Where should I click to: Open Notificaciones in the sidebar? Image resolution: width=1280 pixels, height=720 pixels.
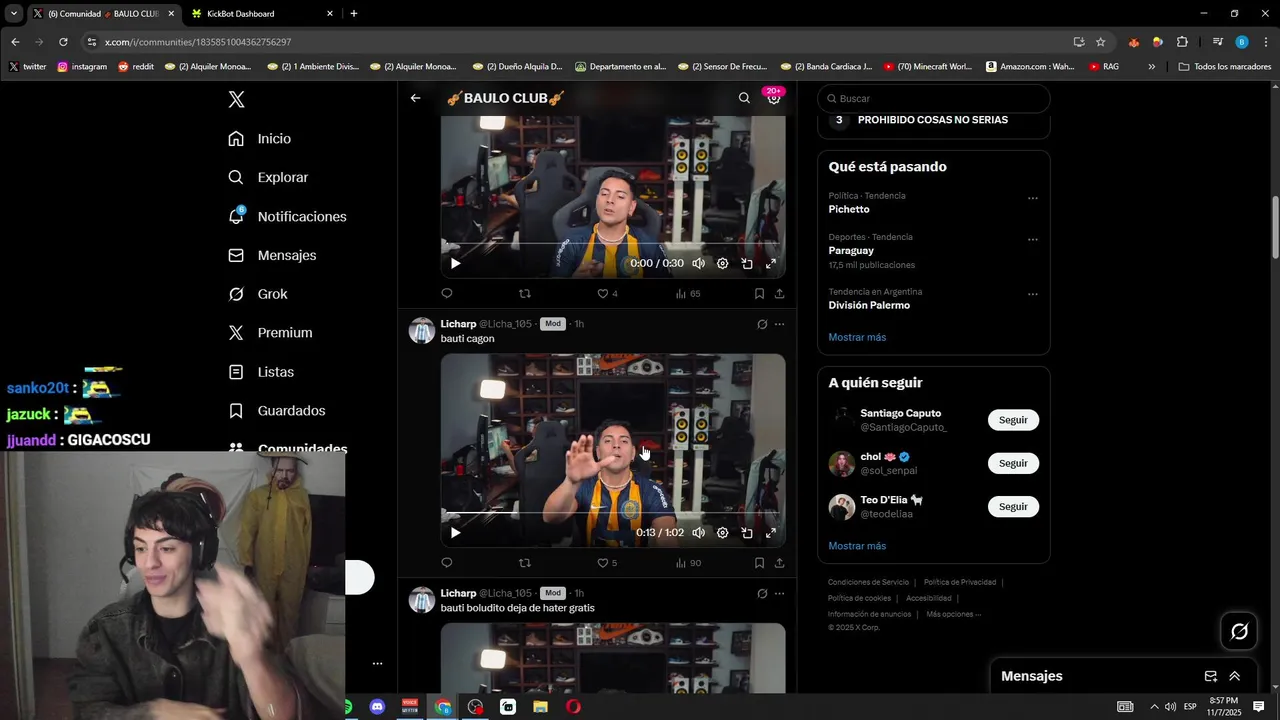pos(287,216)
